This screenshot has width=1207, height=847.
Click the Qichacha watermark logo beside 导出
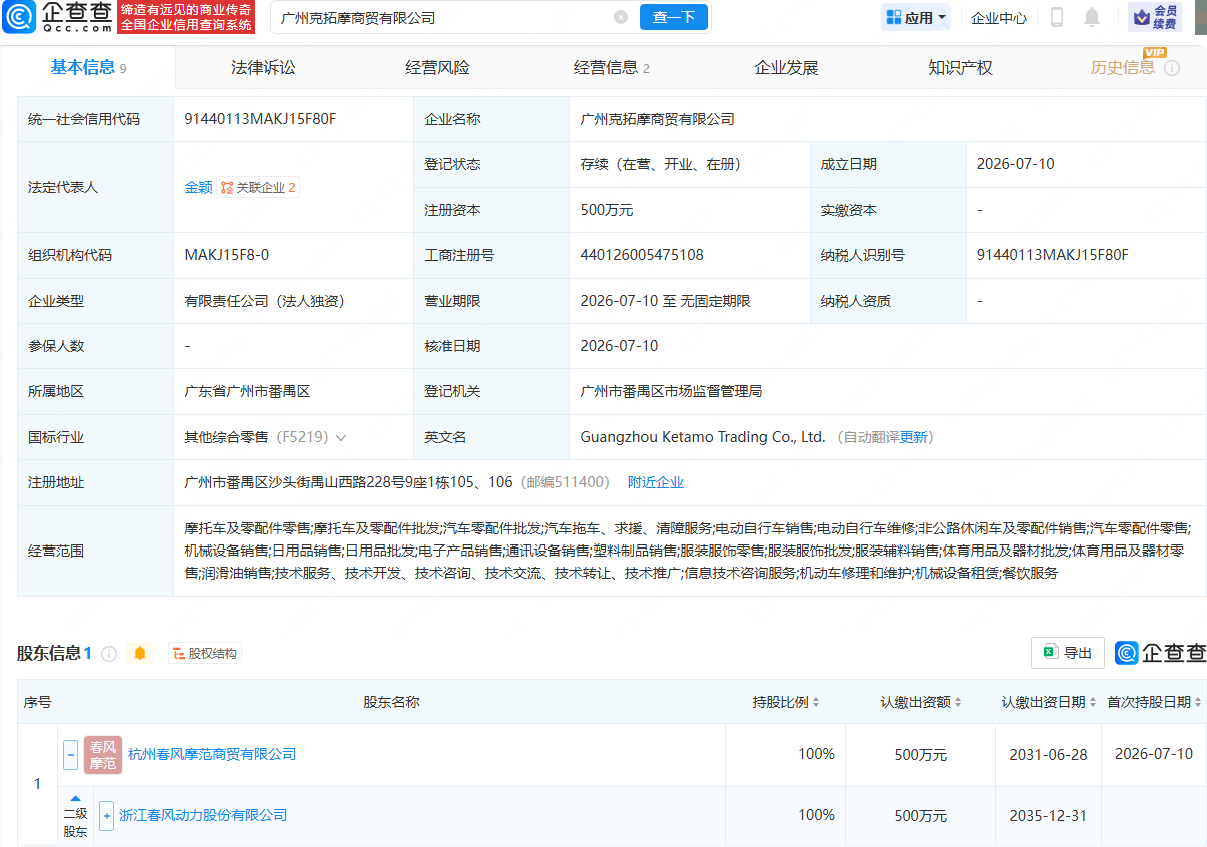tap(1161, 653)
